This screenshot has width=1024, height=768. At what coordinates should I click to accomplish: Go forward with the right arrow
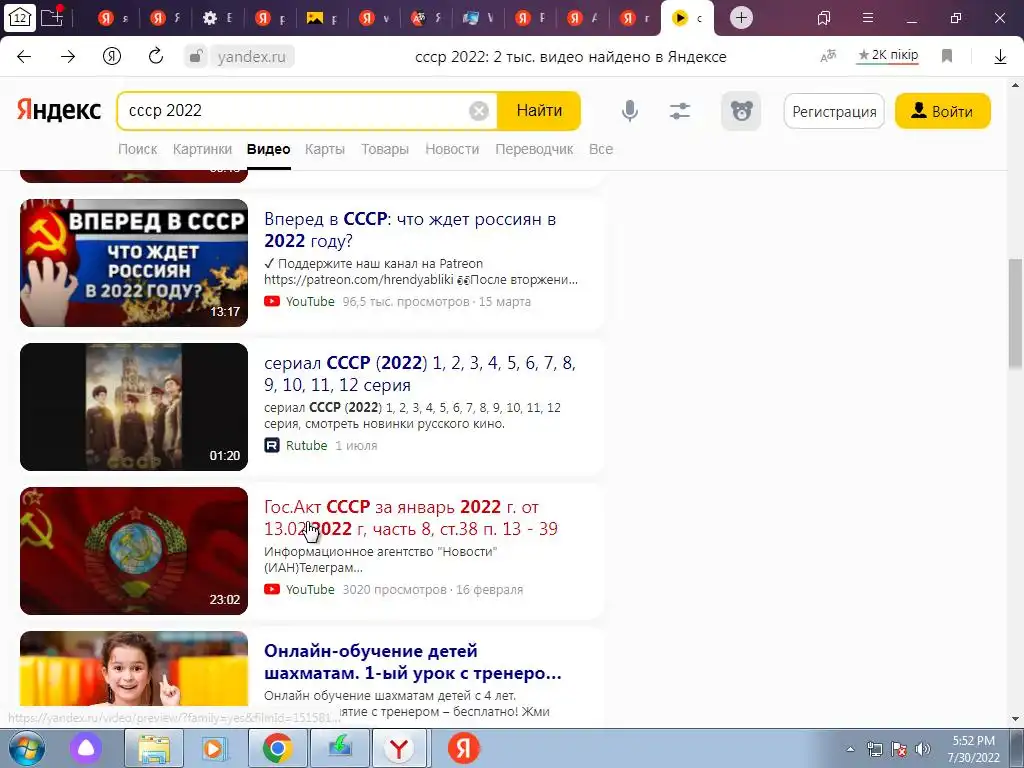[68, 57]
